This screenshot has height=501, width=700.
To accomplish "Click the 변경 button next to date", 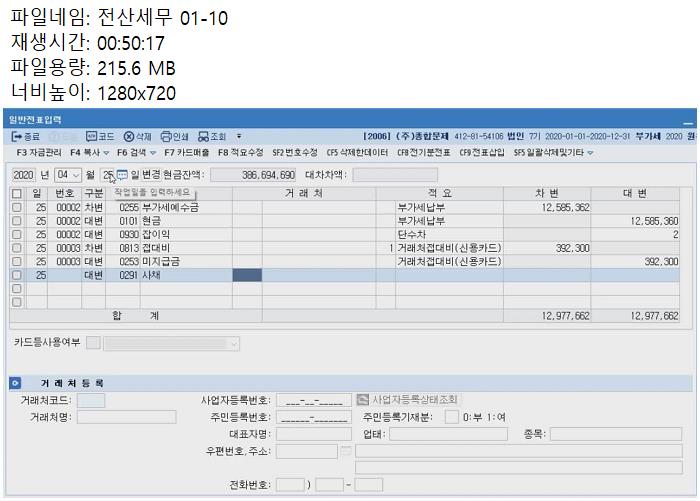I will tap(151, 175).
